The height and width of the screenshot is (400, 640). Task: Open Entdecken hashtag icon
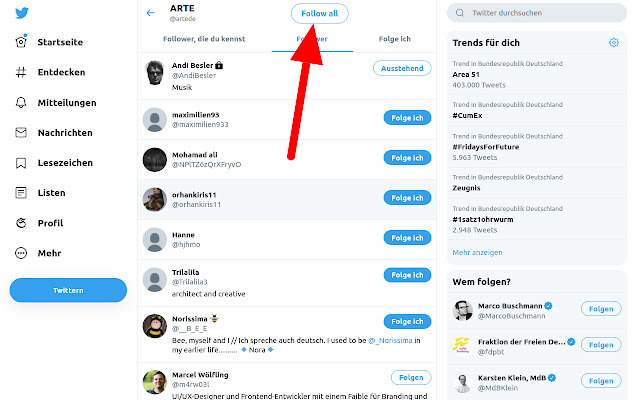[21, 72]
